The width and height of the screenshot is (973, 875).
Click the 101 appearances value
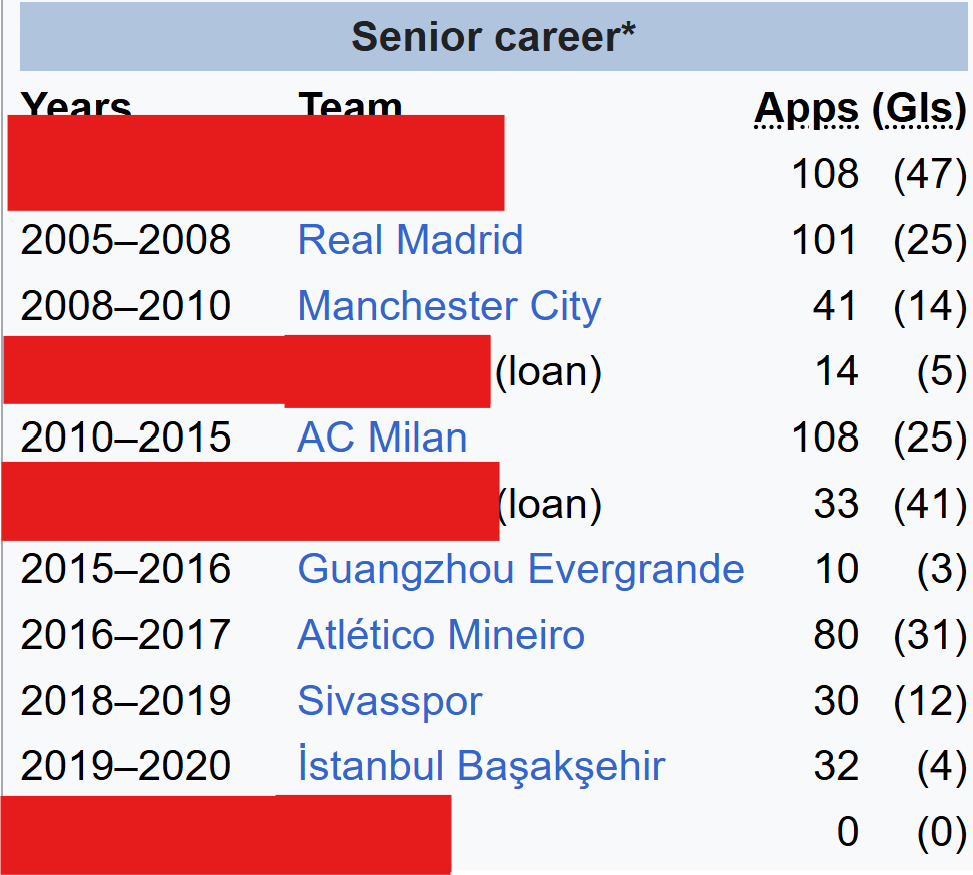pos(824,240)
